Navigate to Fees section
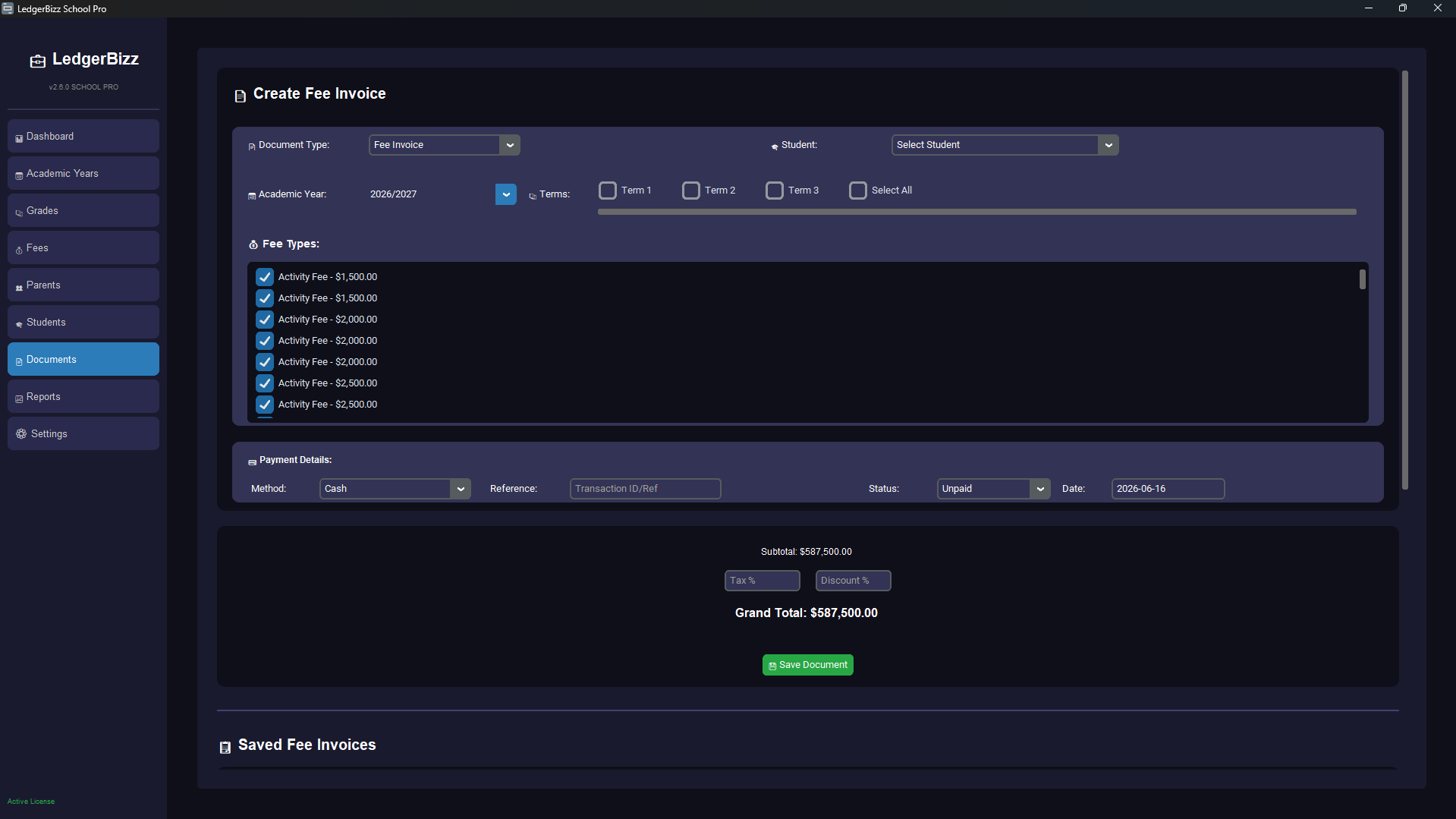The height and width of the screenshot is (819, 1456). (83, 247)
